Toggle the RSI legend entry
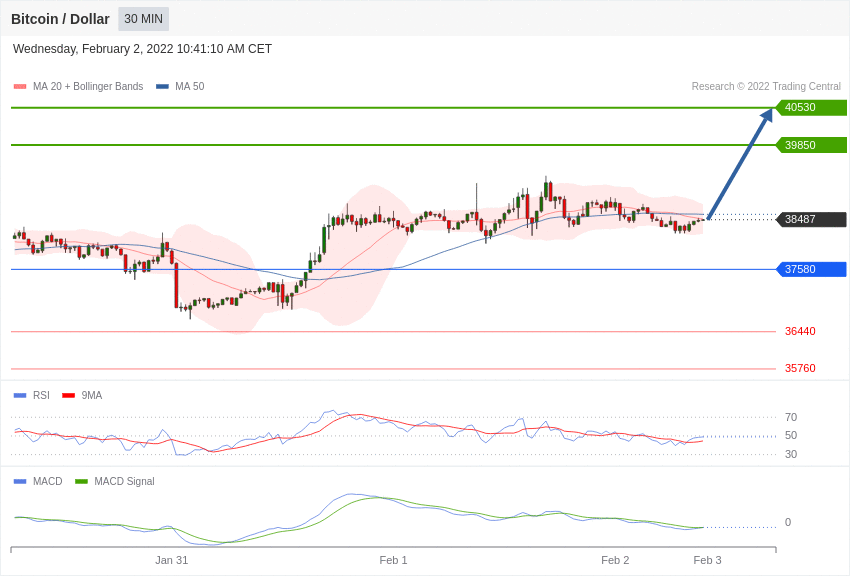 click(x=31, y=396)
